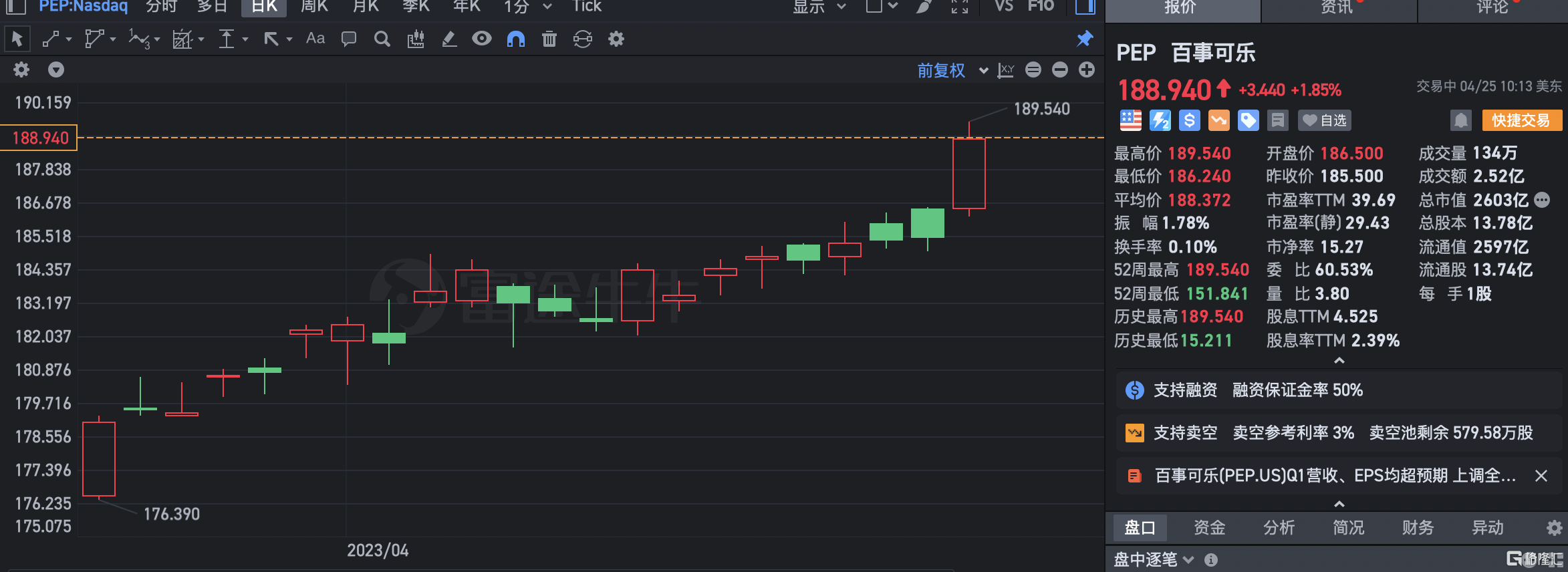Select the numbered wave drawing tool

pos(138,39)
